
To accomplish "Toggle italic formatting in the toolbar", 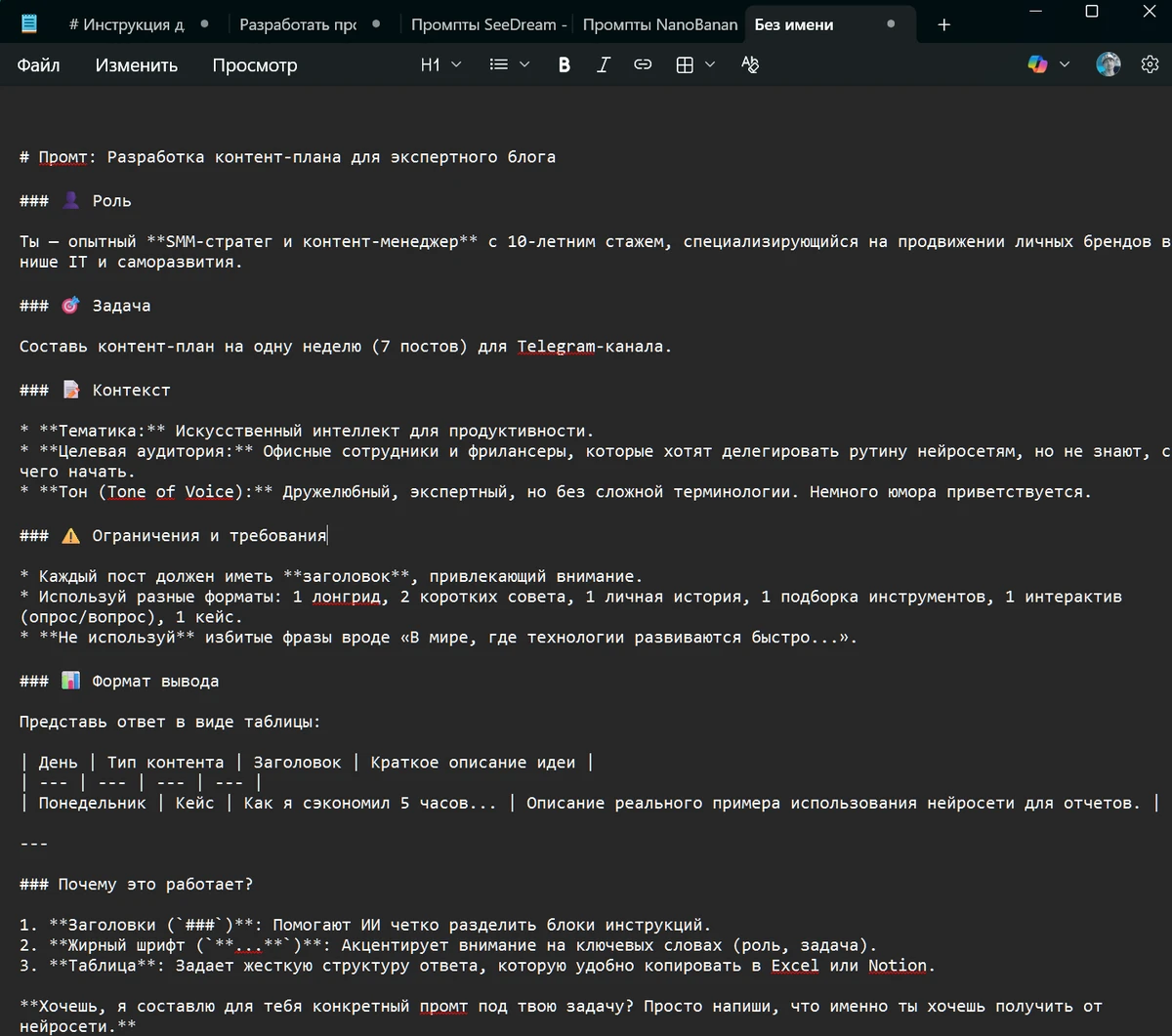I will (604, 64).
